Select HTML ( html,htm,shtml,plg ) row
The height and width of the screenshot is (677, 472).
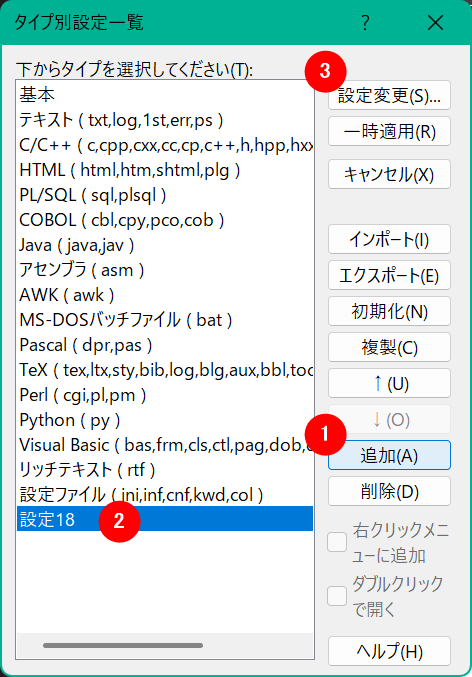[x=165, y=170]
